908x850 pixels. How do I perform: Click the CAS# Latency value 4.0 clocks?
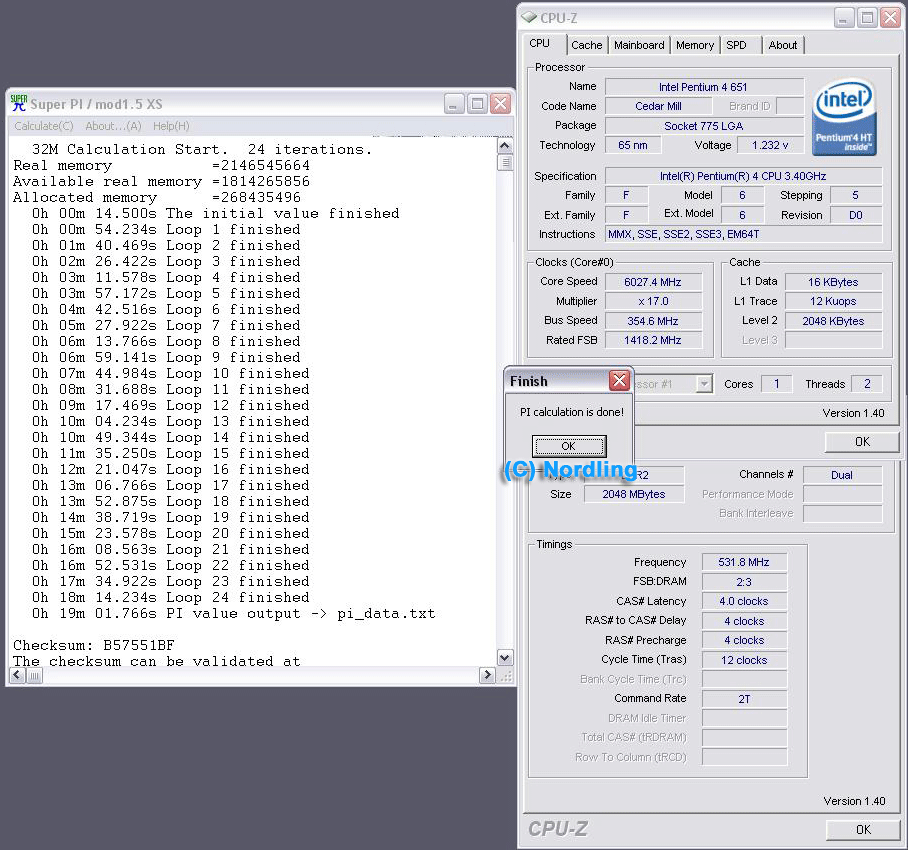pos(744,601)
